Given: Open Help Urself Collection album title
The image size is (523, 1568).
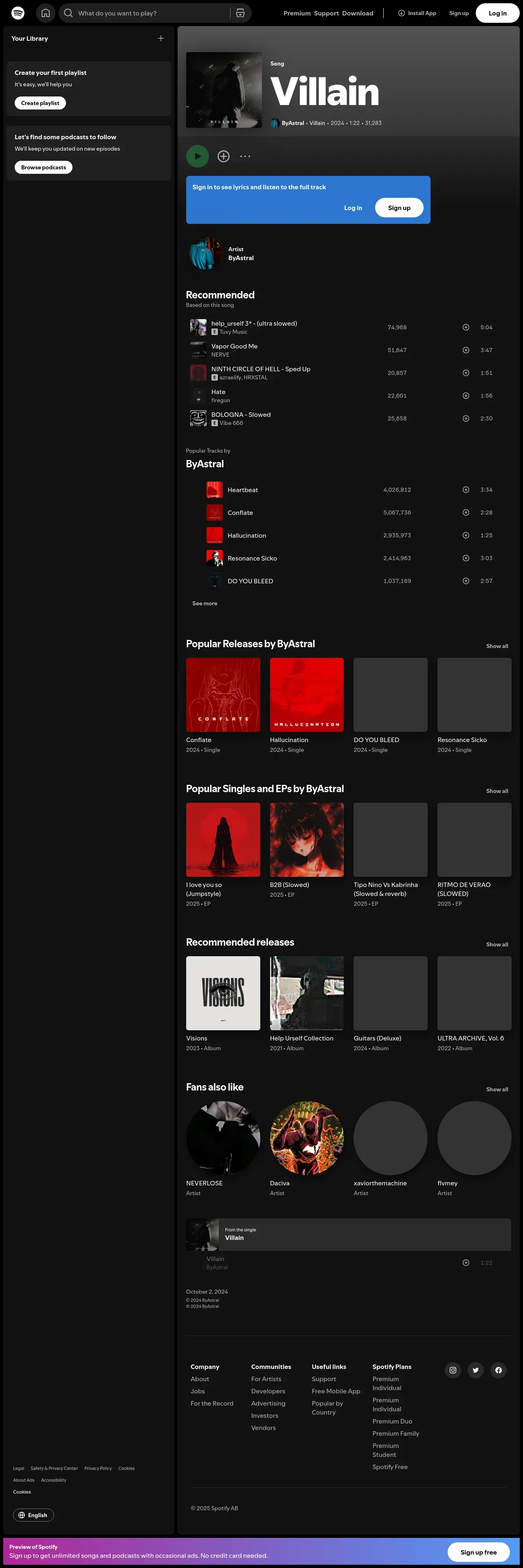Looking at the screenshot, I should [x=301, y=1038].
